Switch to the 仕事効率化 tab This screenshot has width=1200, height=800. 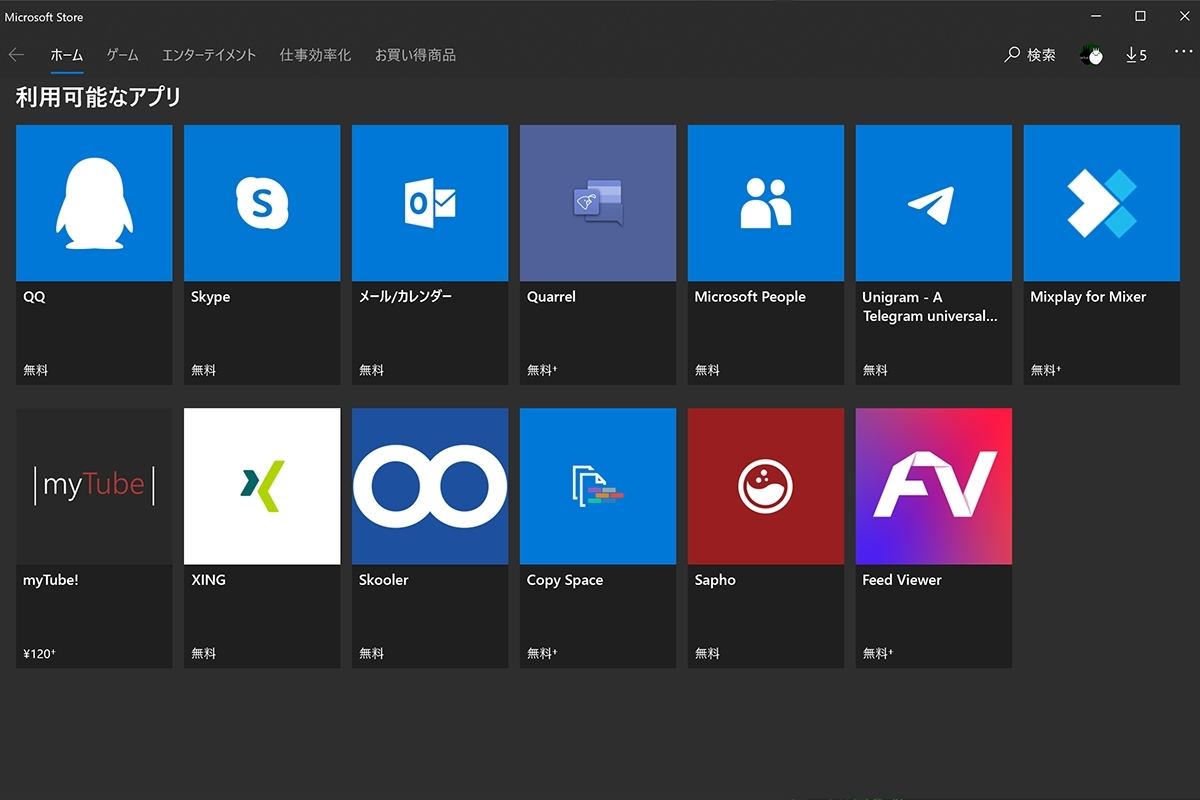point(316,55)
